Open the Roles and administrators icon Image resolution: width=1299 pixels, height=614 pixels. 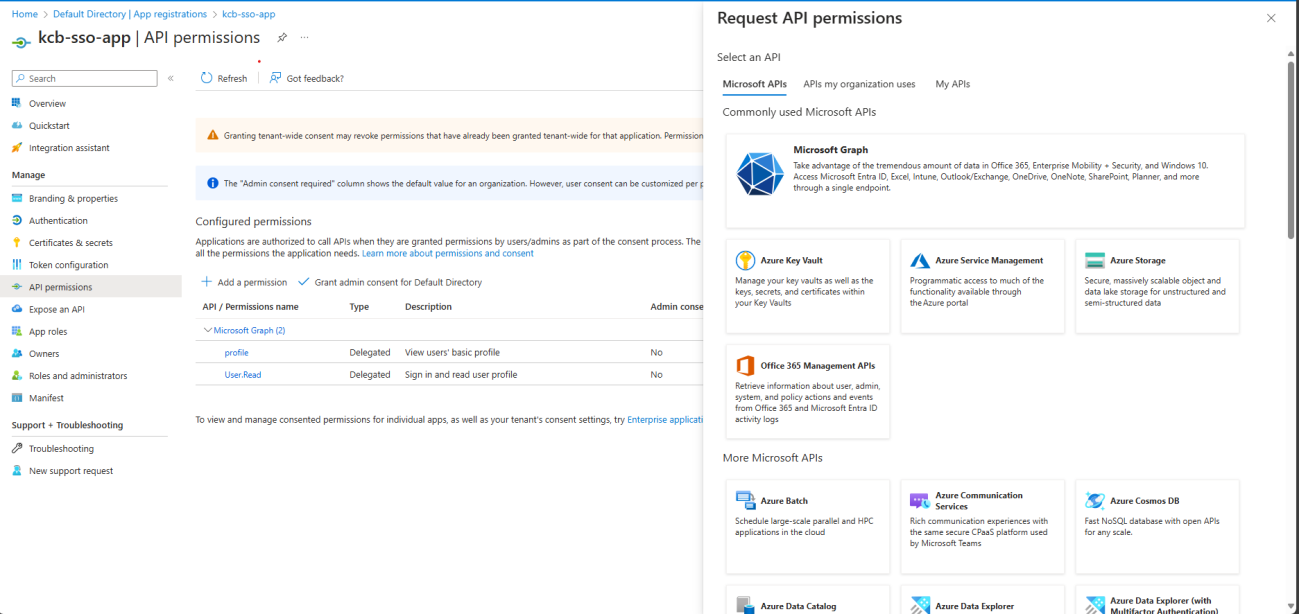pyautogui.click(x=17, y=375)
